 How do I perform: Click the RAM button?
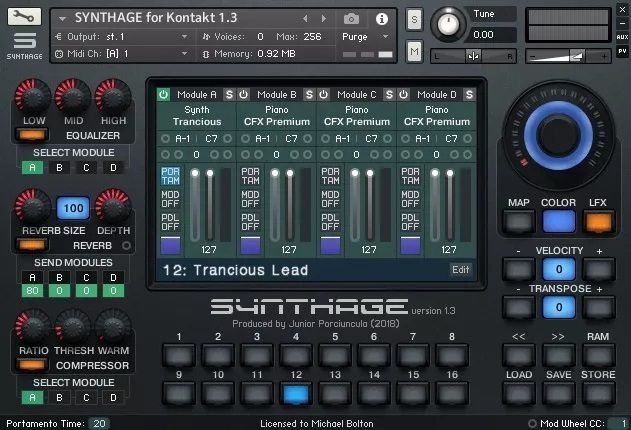(598, 356)
